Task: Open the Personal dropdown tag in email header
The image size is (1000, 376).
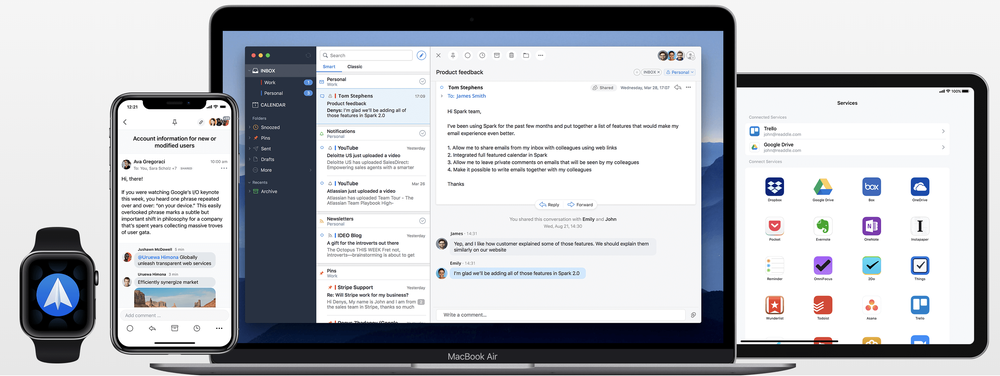Action: coord(680,73)
